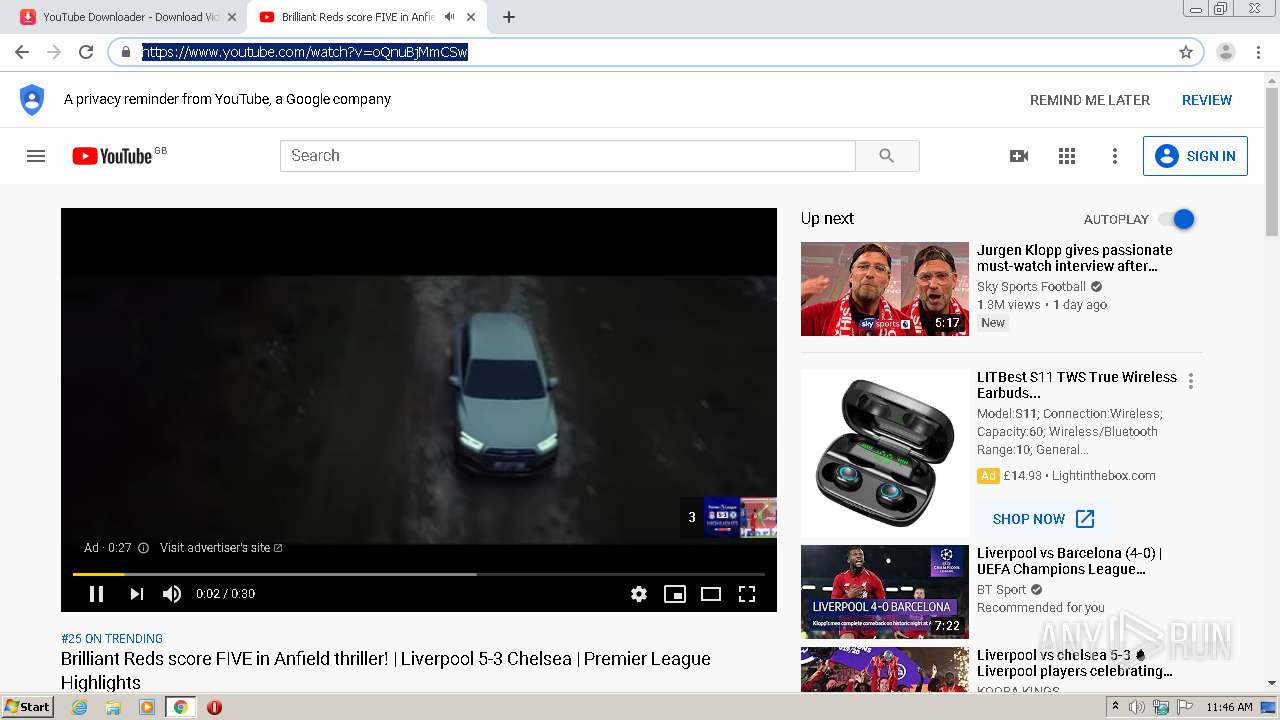The height and width of the screenshot is (720, 1280).
Task: Open Sky Sports Football channel
Action: coord(1031,286)
